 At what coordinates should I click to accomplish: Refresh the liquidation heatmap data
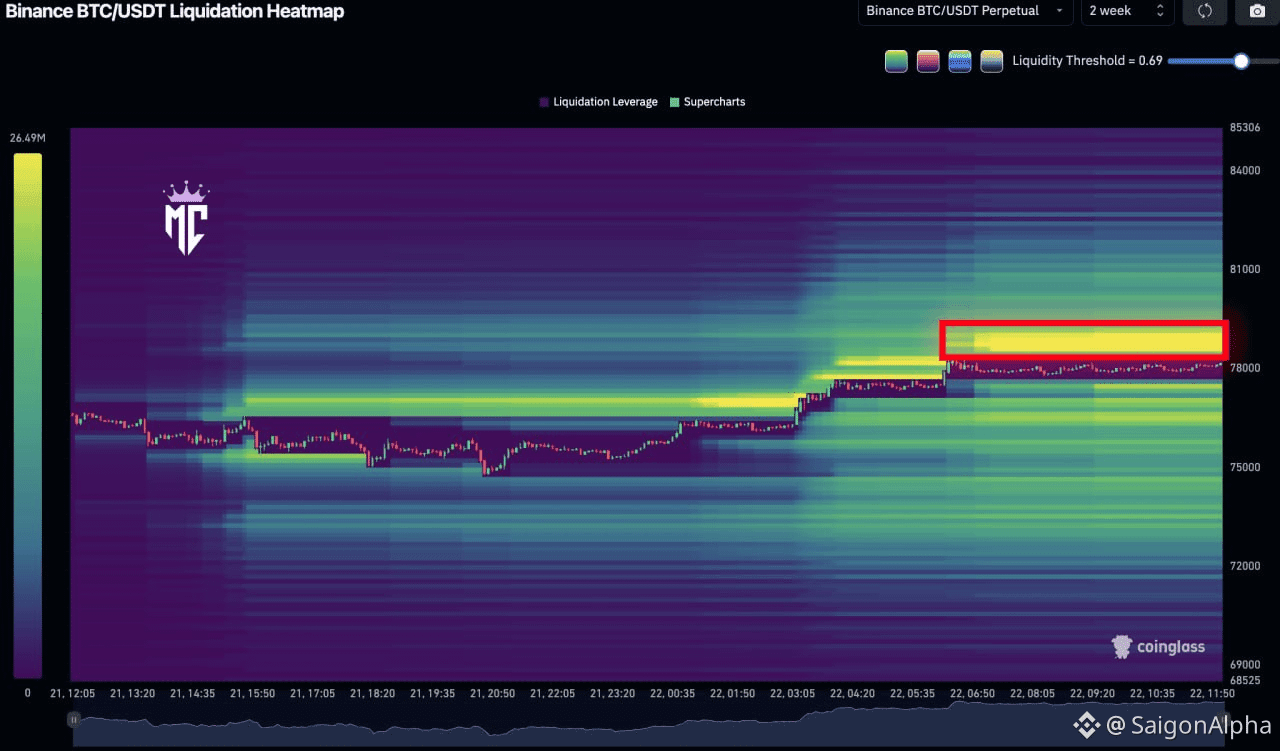1204,11
